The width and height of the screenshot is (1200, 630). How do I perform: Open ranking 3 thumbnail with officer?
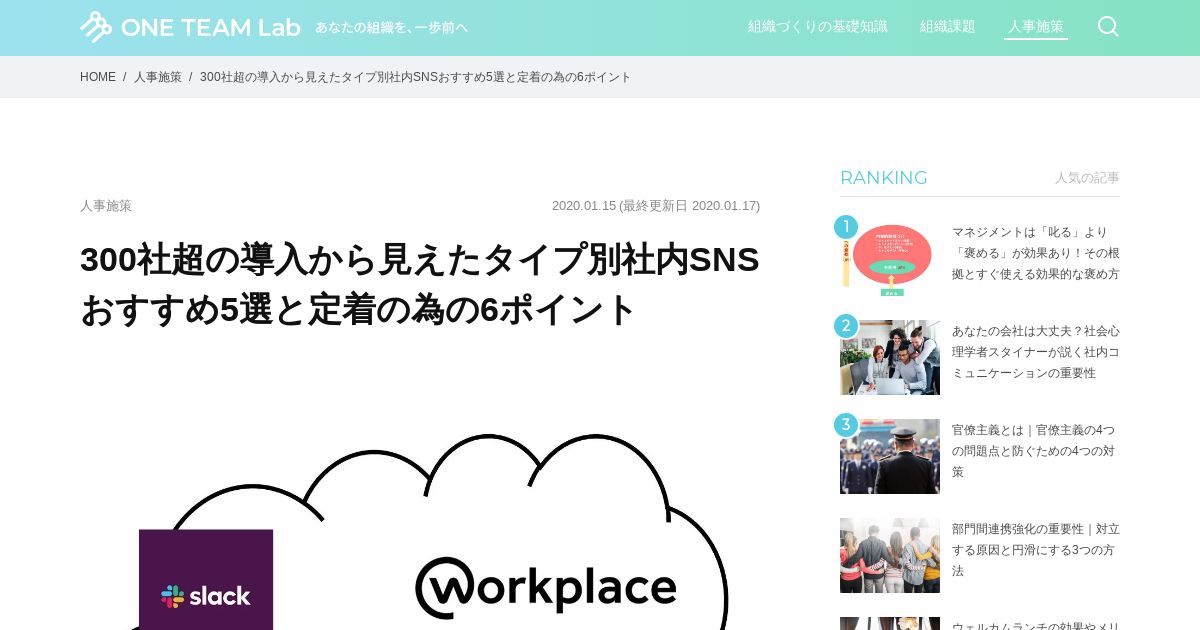(890, 456)
